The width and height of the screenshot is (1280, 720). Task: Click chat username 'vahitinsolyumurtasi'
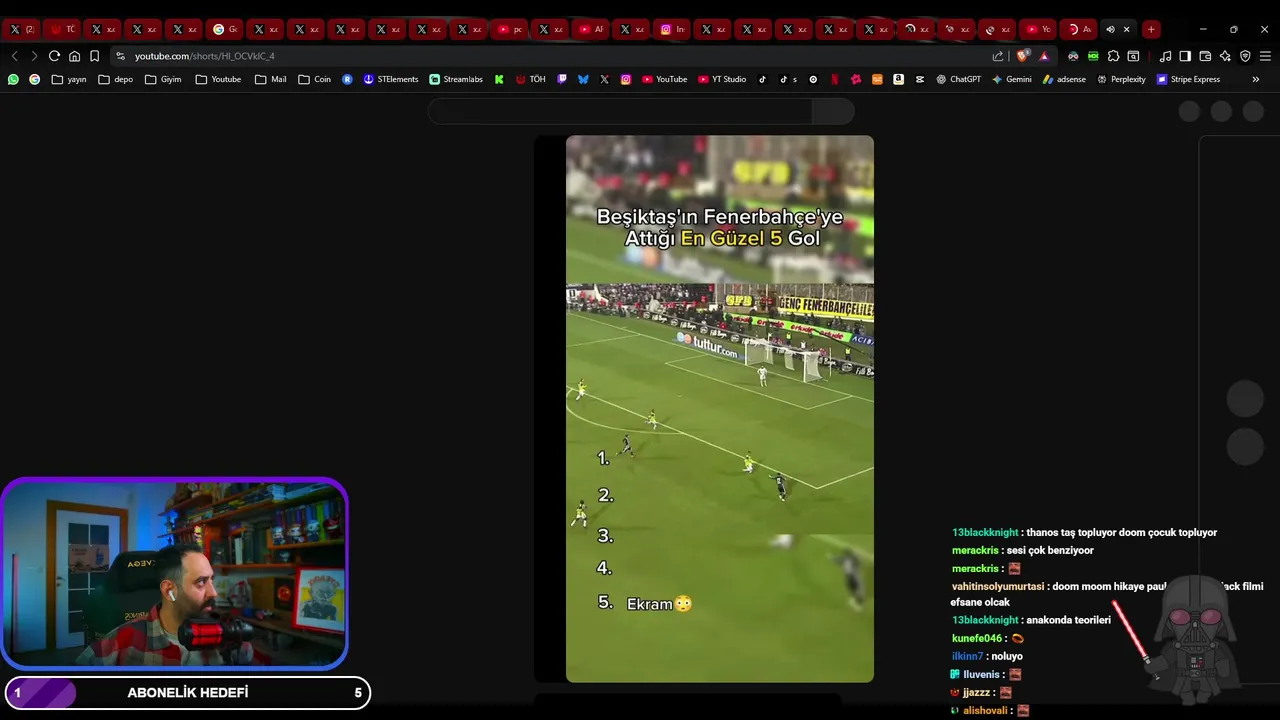(997, 587)
